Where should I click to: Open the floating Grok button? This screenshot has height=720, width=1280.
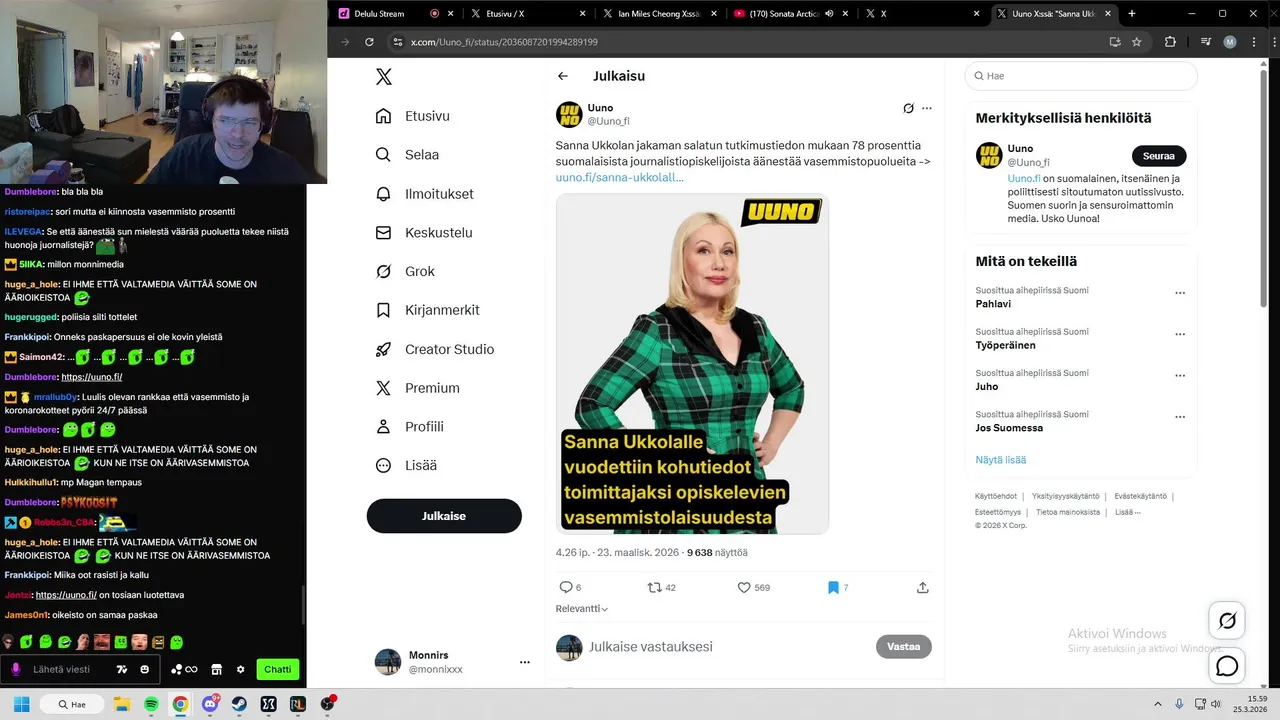[x=1227, y=621]
